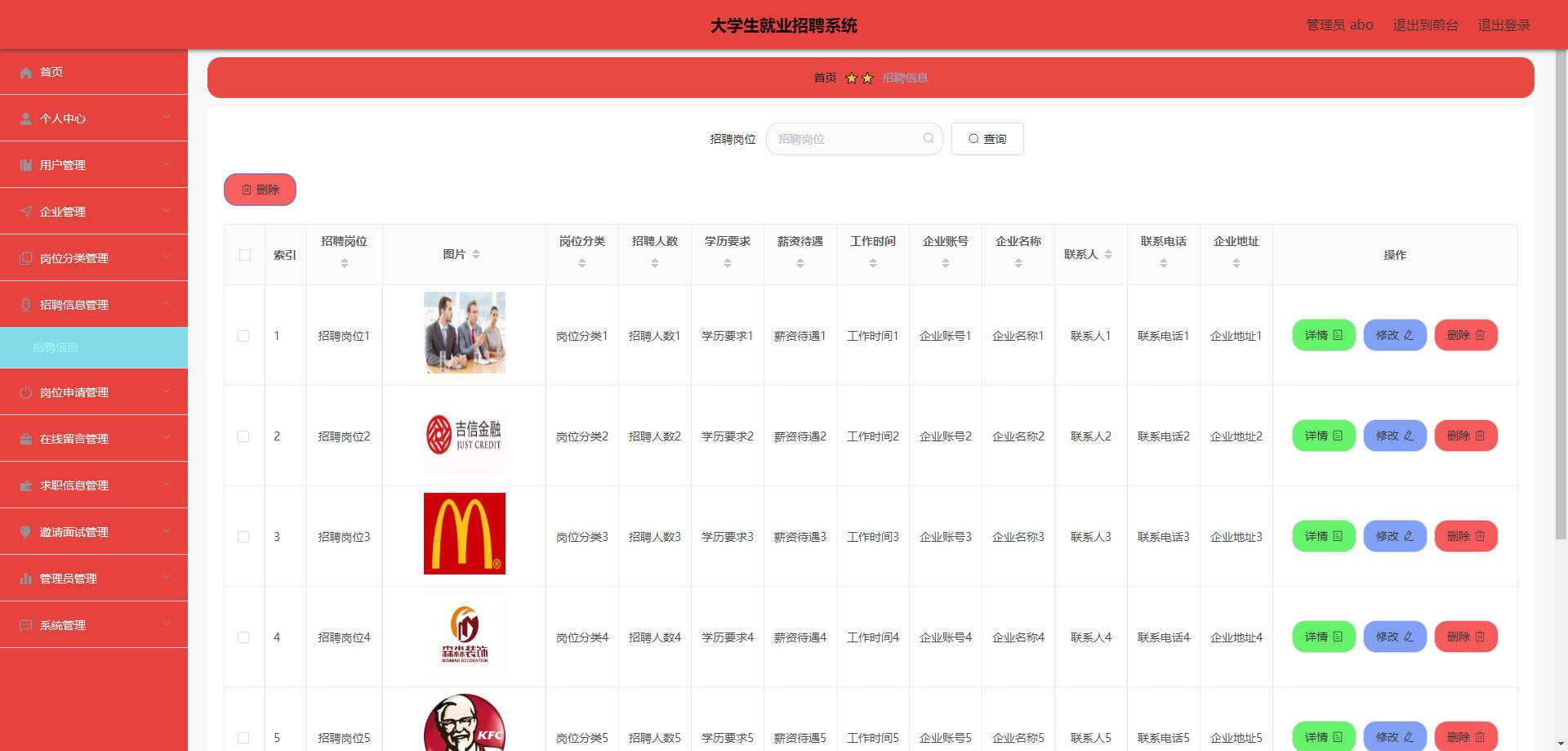Viewport: 1568px width, 751px height.
Task: Sort by 企业名称 column arrows
Action: [x=1018, y=263]
